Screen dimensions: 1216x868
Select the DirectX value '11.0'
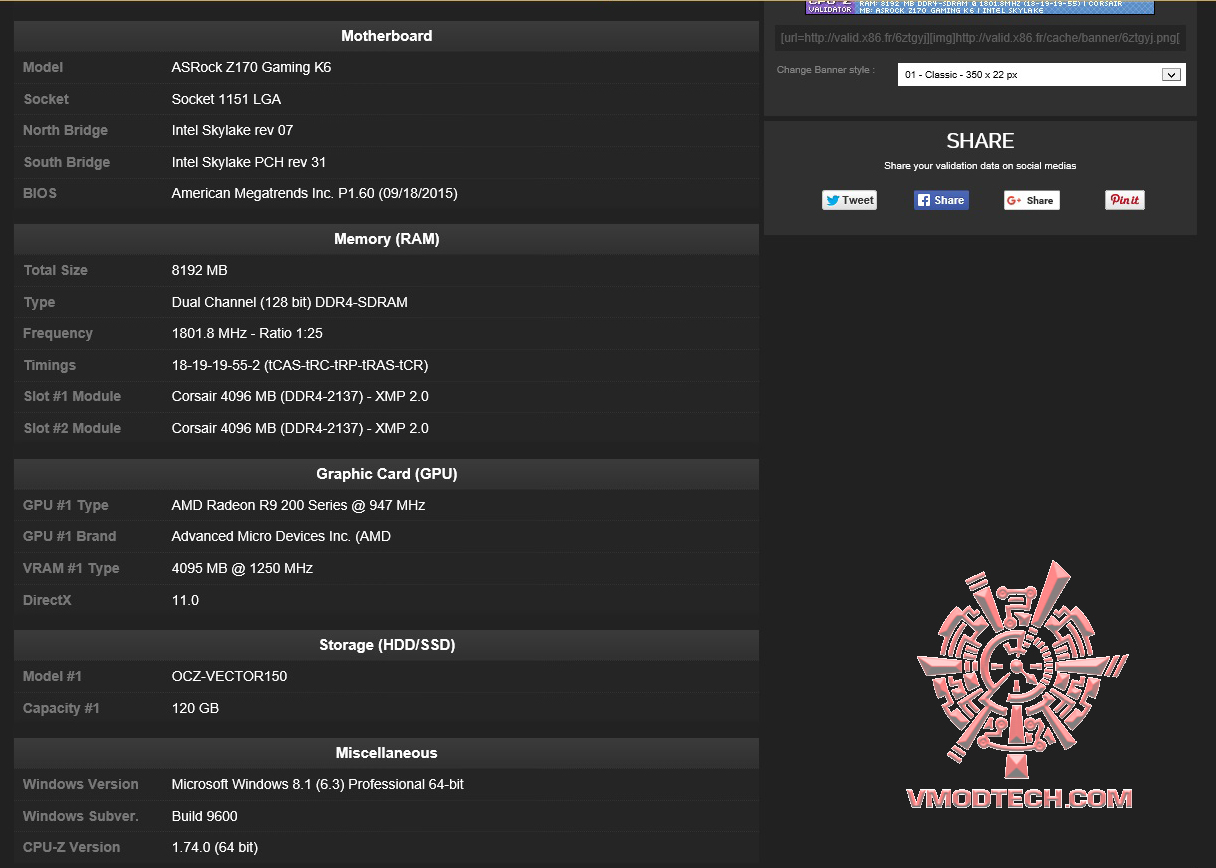185,600
